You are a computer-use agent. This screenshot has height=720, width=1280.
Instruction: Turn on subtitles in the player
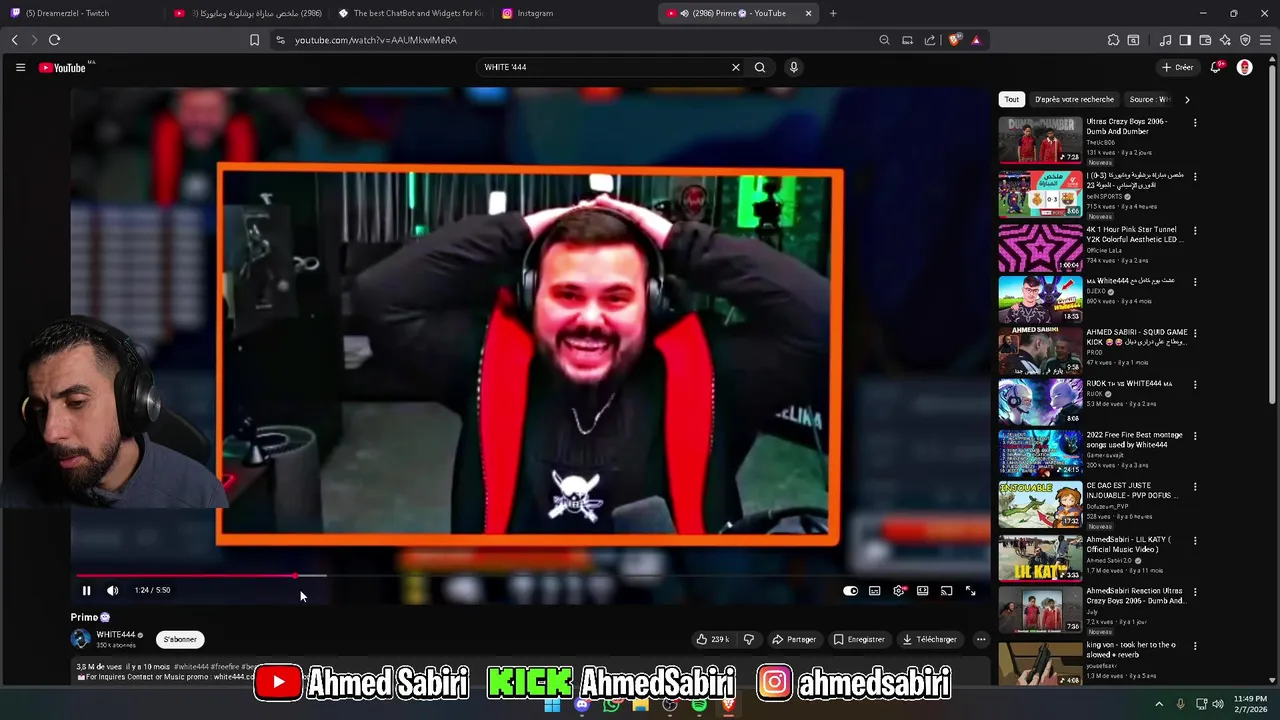coord(875,591)
